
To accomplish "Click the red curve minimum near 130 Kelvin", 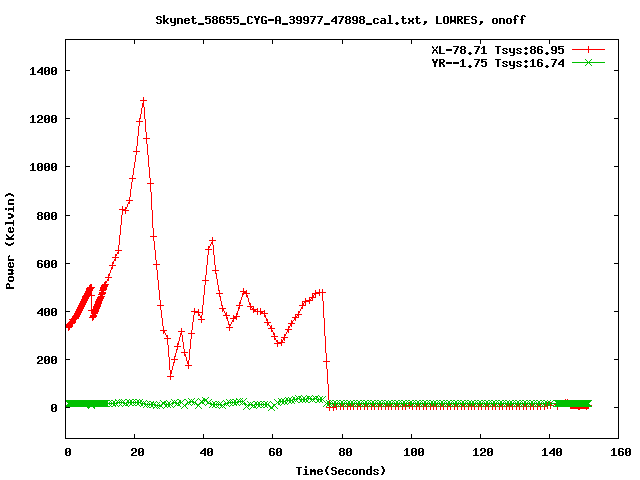I will tap(171, 376).
